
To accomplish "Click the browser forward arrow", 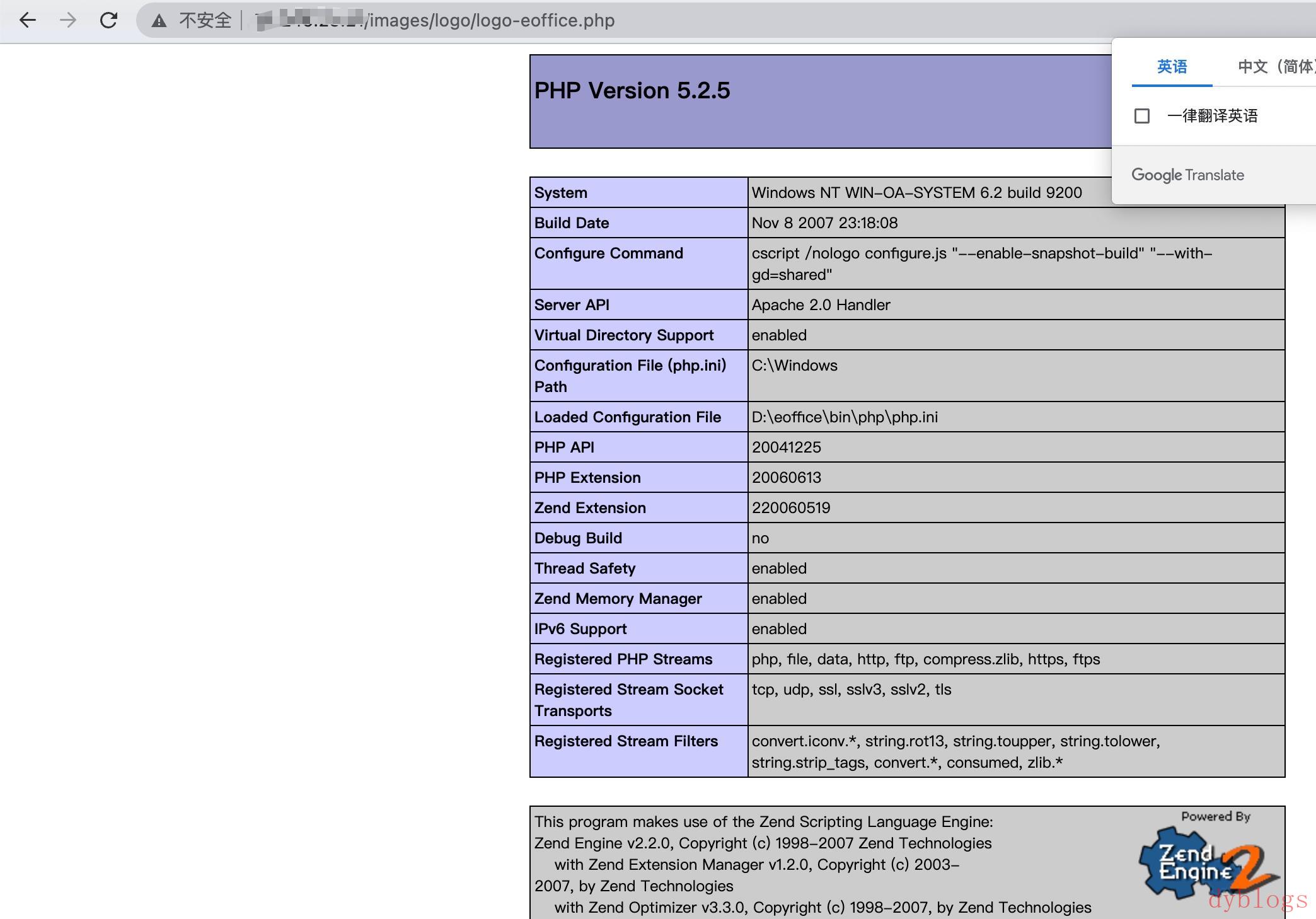I will click(x=68, y=20).
